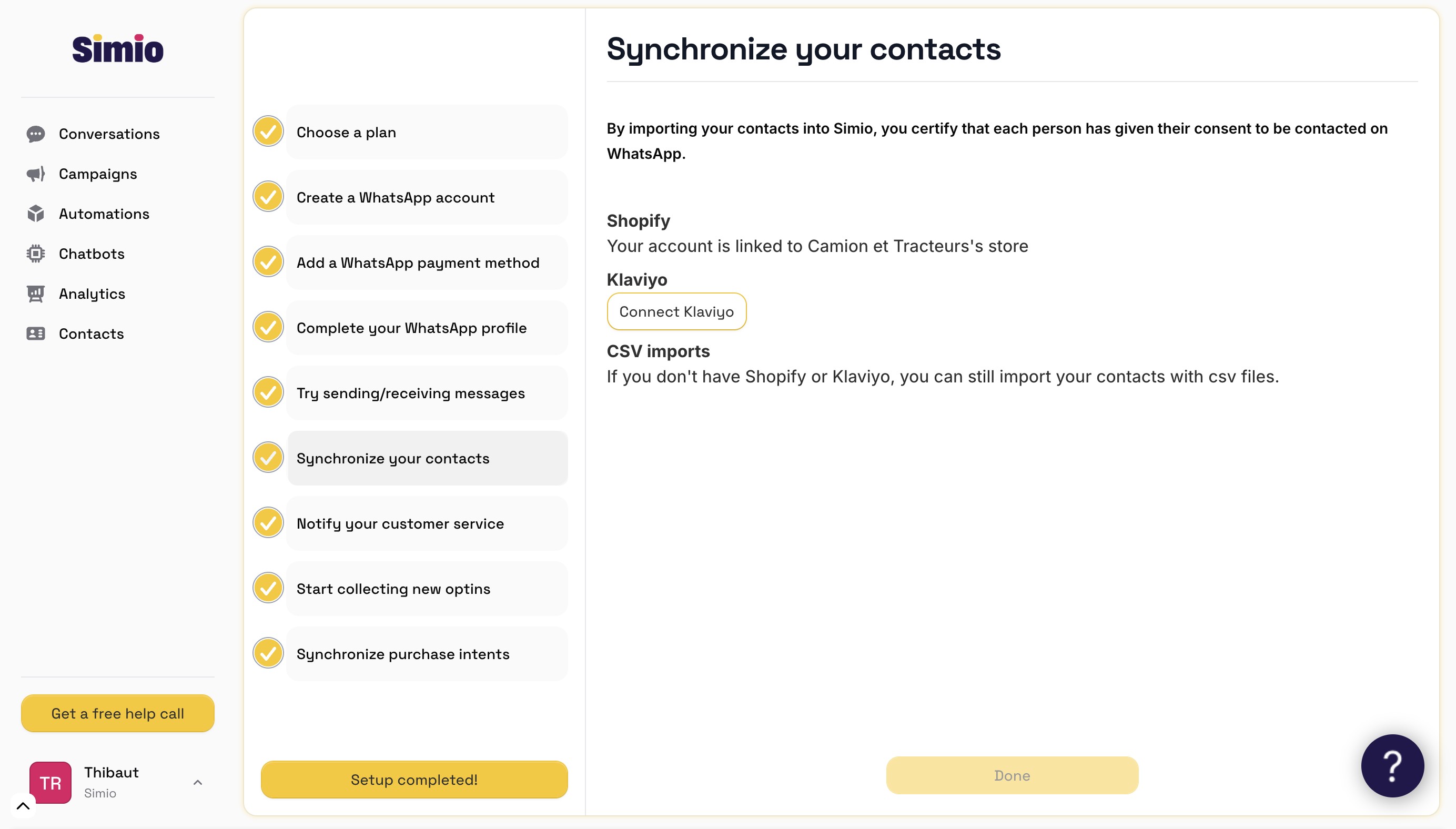
Task: Click the Automations cube icon
Action: tap(35, 214)
